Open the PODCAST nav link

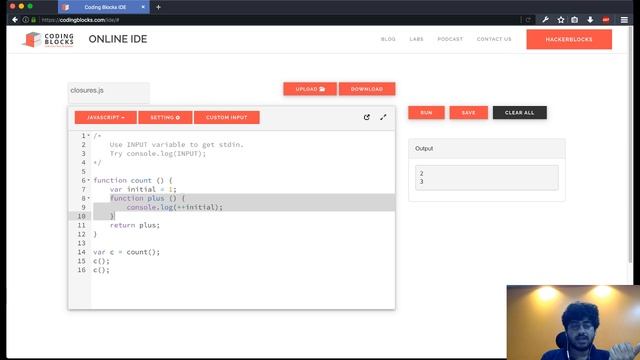(x=450, y=39)
